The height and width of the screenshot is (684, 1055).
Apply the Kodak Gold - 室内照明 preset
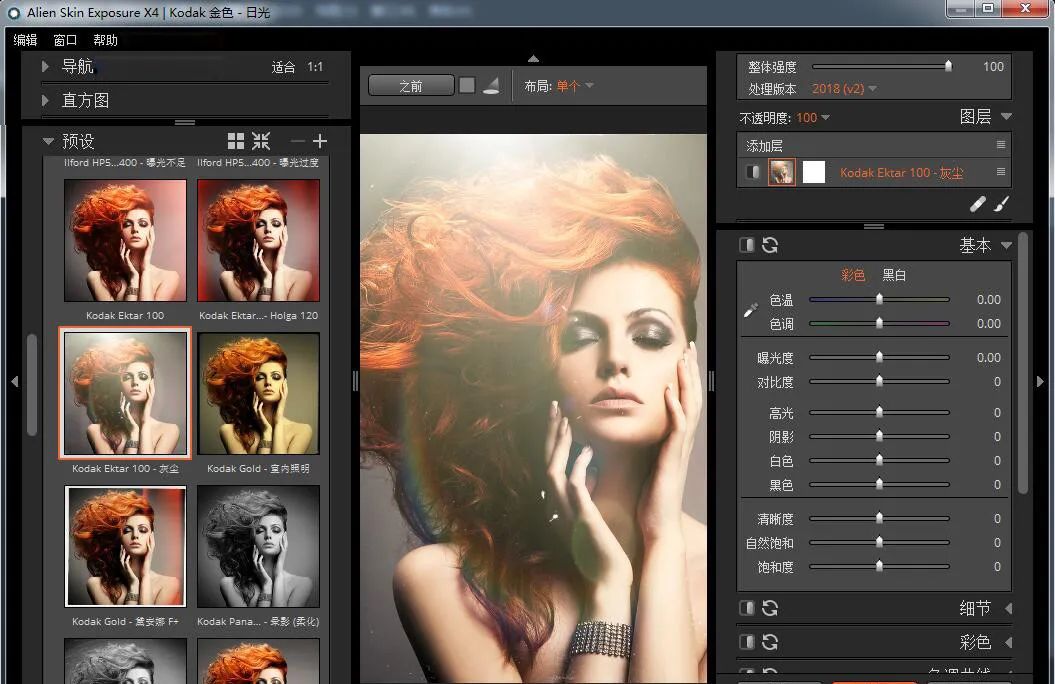[x=258, y=393]
